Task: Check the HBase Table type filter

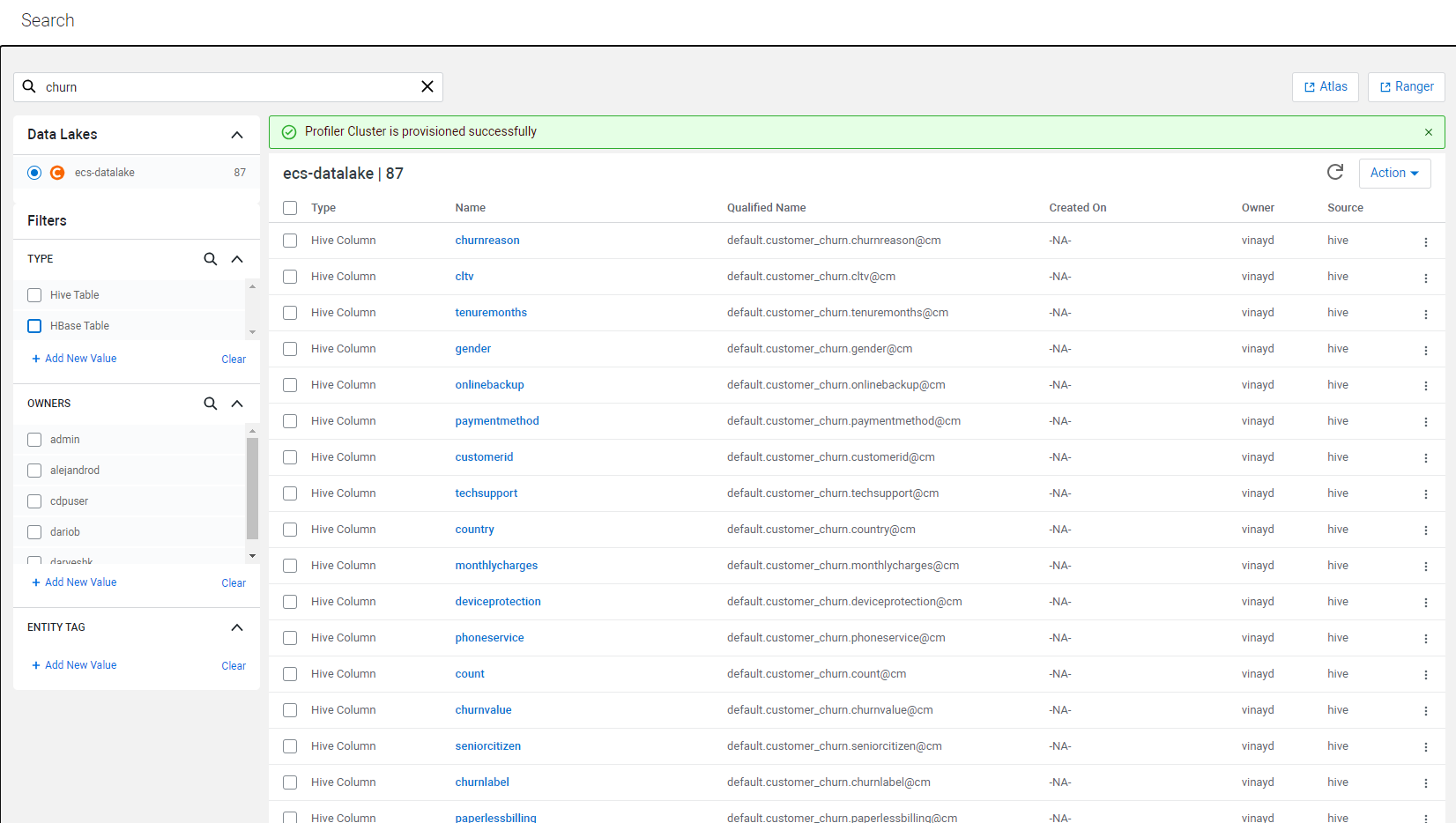Action: pyautogui.click(x=34, y=326)
